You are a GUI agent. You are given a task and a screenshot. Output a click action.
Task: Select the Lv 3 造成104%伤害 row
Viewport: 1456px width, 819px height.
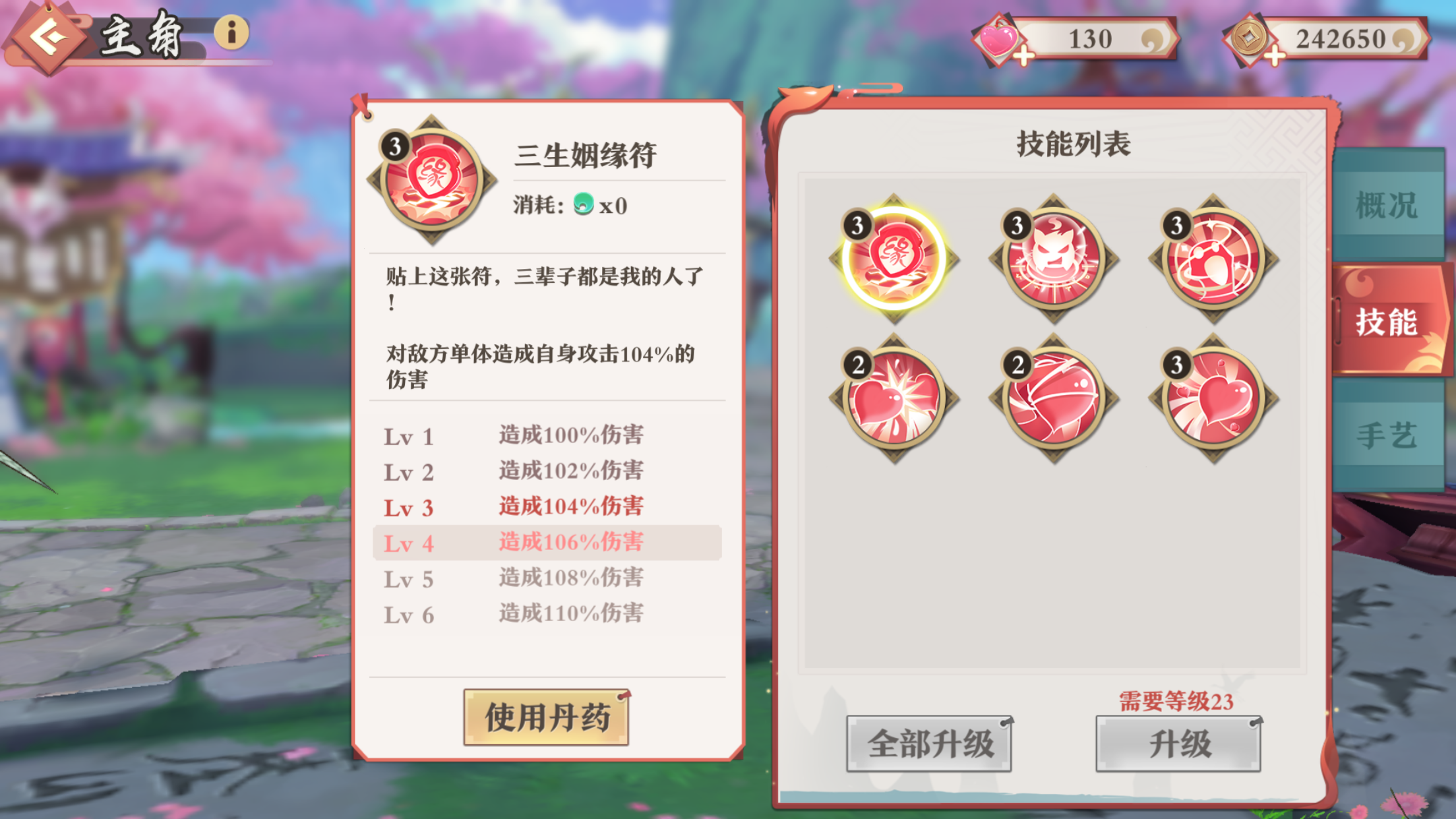coord(547,507)
